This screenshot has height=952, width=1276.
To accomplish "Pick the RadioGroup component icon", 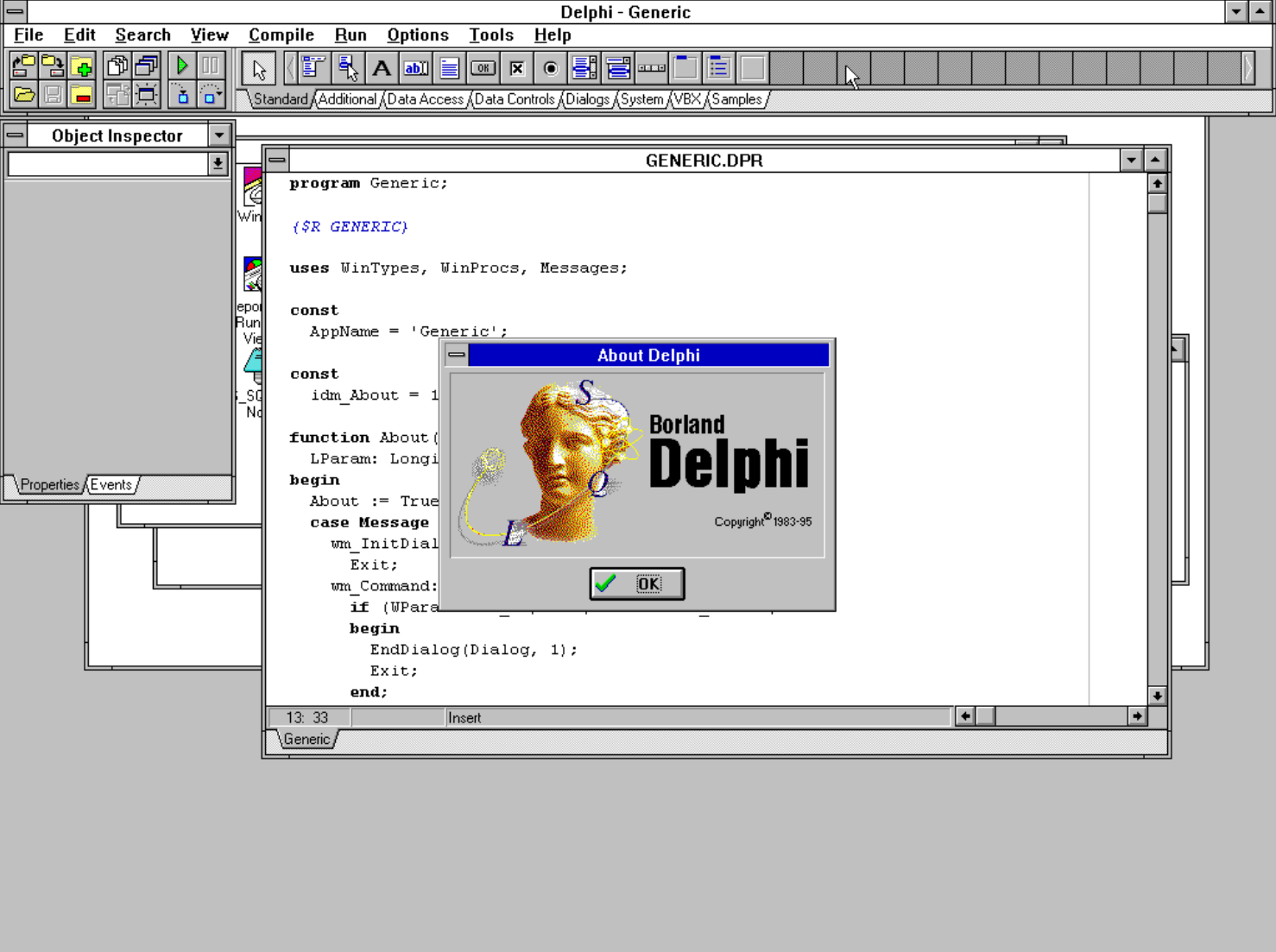I will [718, 68].
